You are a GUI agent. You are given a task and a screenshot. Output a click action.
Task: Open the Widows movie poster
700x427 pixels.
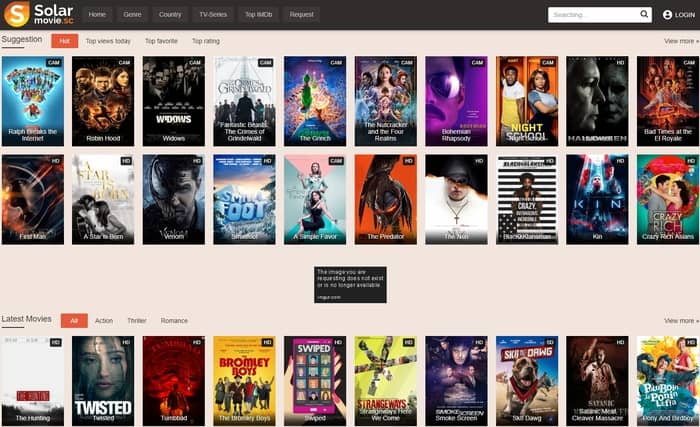click(x=174, y=101)
